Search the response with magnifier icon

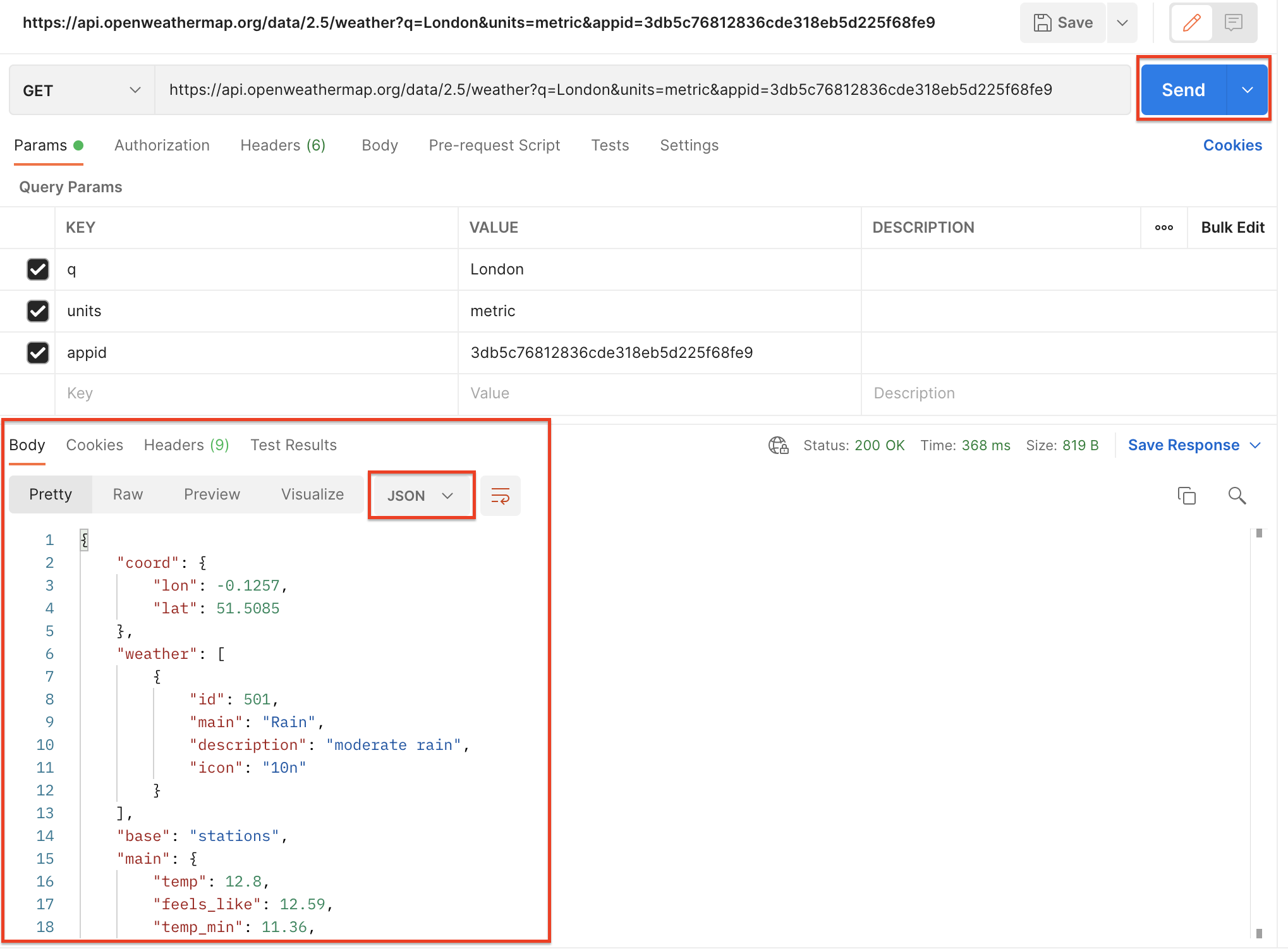click(x=1237, y=496)
